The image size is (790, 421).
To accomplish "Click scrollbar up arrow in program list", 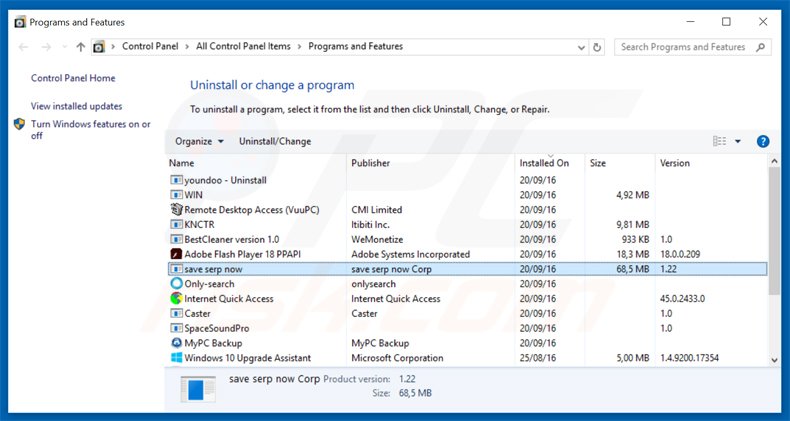I will pos(774,161).
